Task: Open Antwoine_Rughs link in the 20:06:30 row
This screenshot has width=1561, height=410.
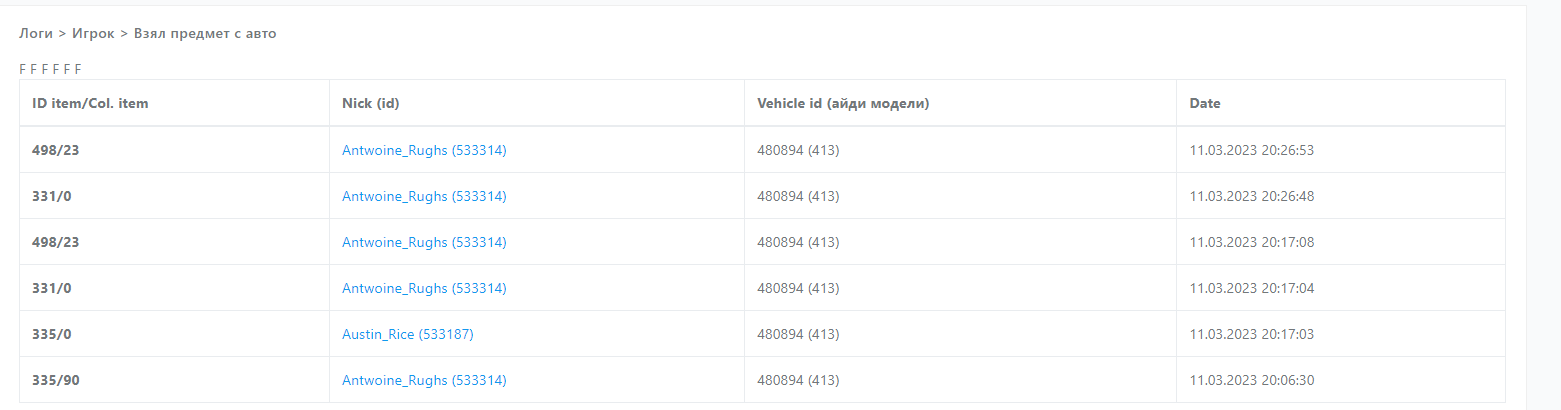Action: (x=424, y=381)
